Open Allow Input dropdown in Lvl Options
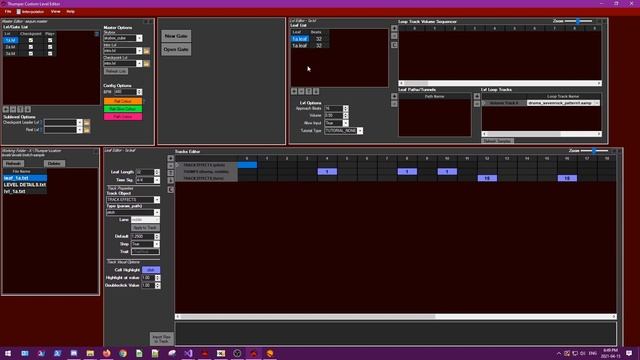Viewport: 640px width, 360px height. point(346,123)
